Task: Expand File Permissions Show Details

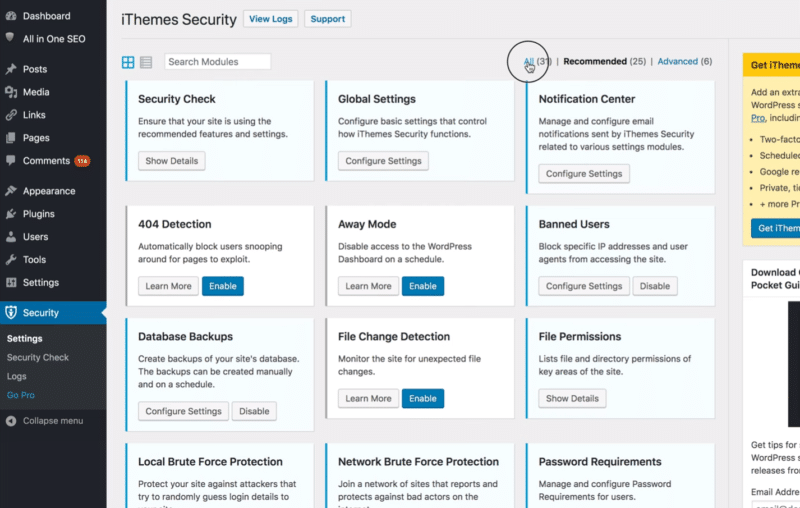Action: click(572, 398)
